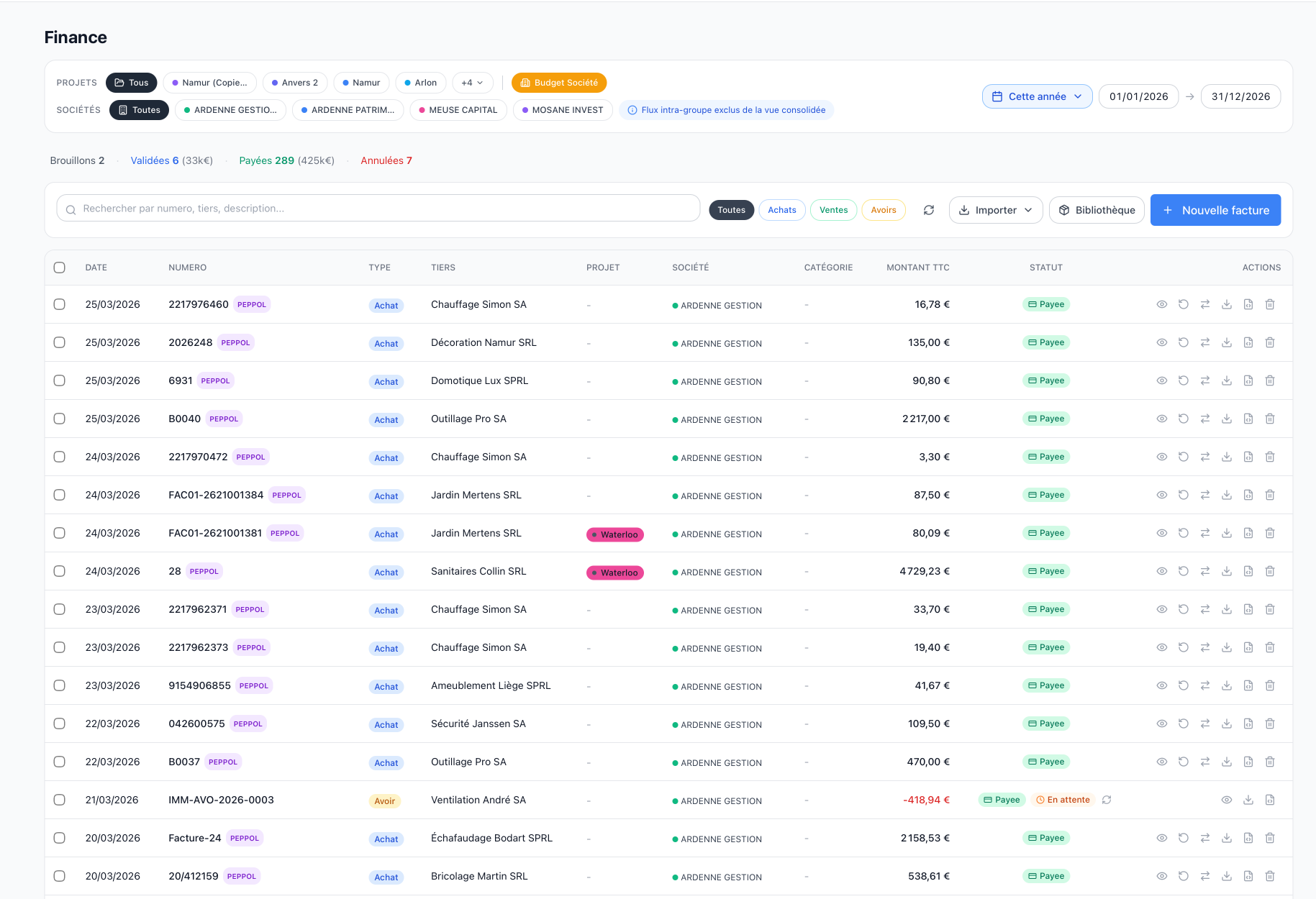Image resolution: width=1316 pixels, height=899 pixels.
Task: Expand the Importer dropdown menu
Action: tap(996, 210)
